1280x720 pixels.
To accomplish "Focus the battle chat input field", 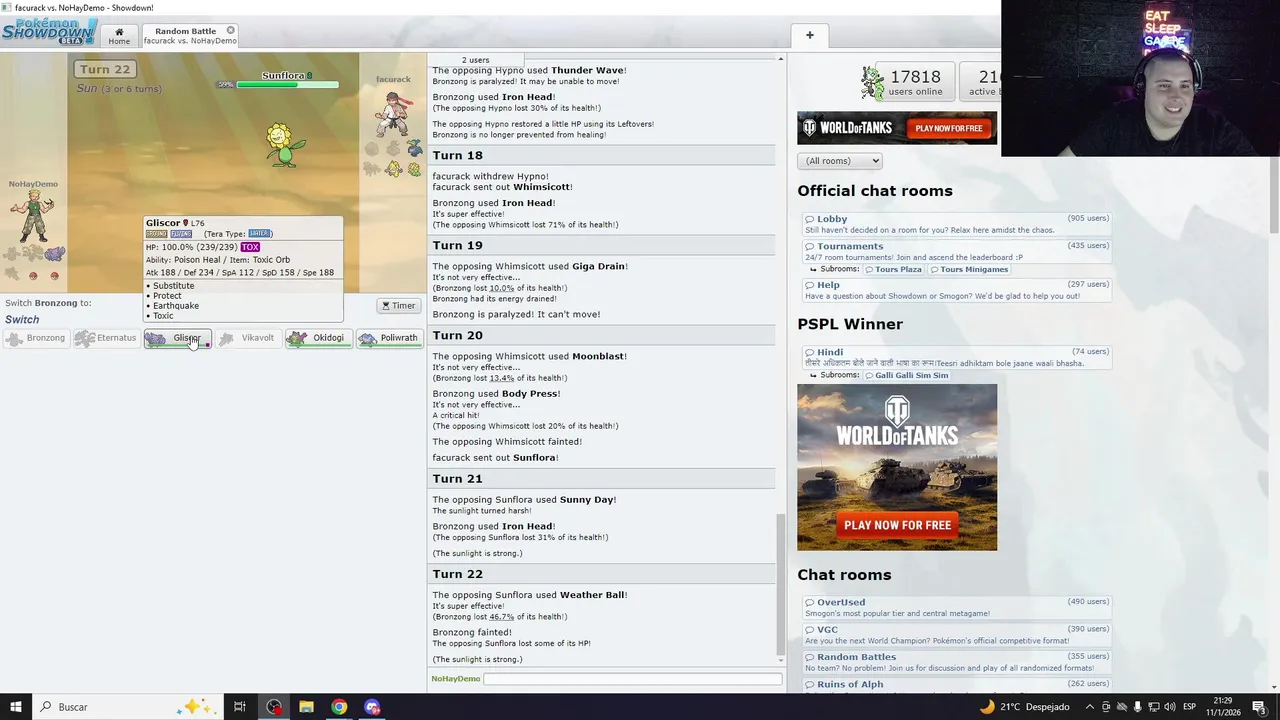I will click(632, 679).
